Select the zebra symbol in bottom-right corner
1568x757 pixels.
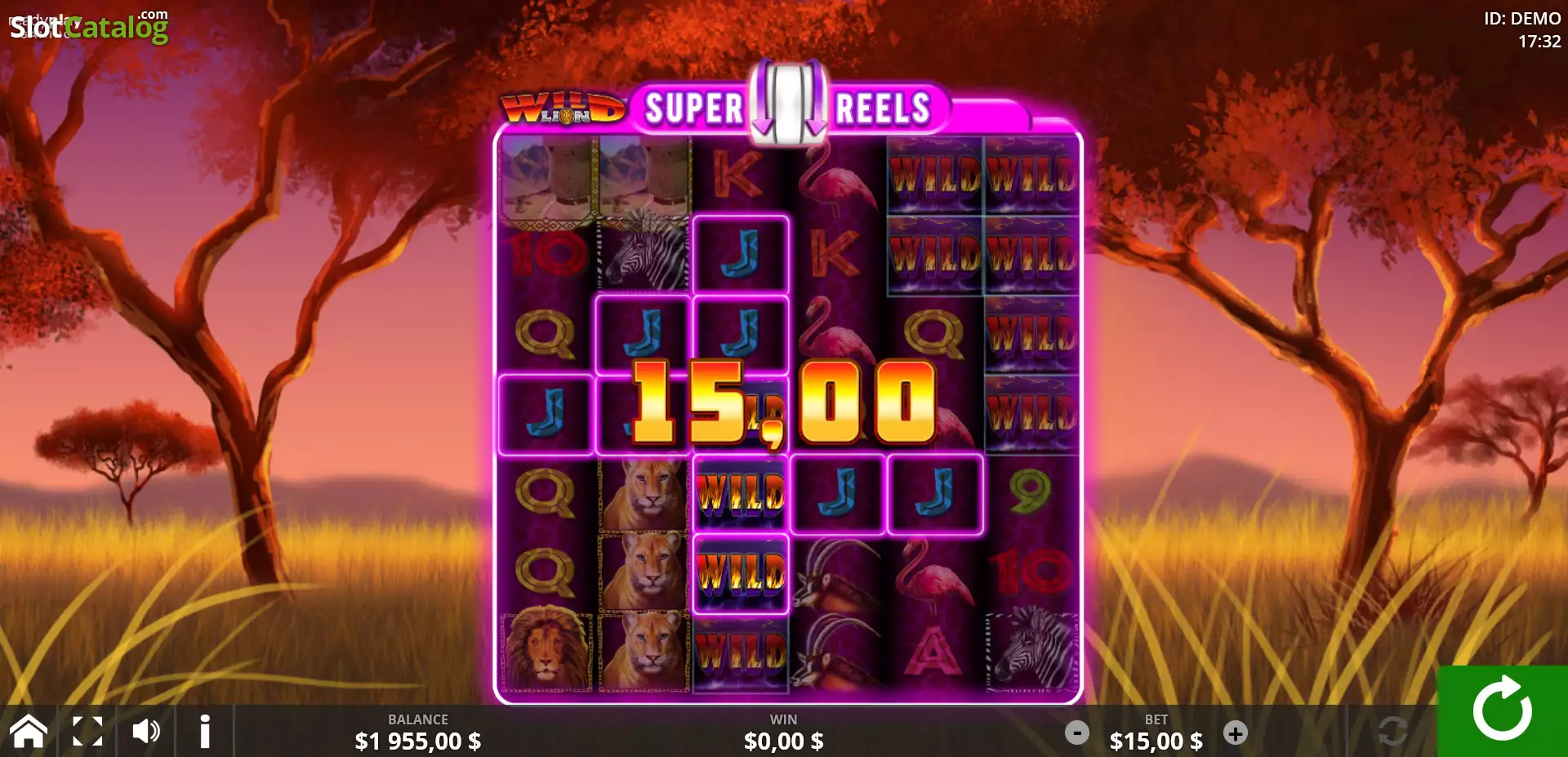coord(1031,650)
